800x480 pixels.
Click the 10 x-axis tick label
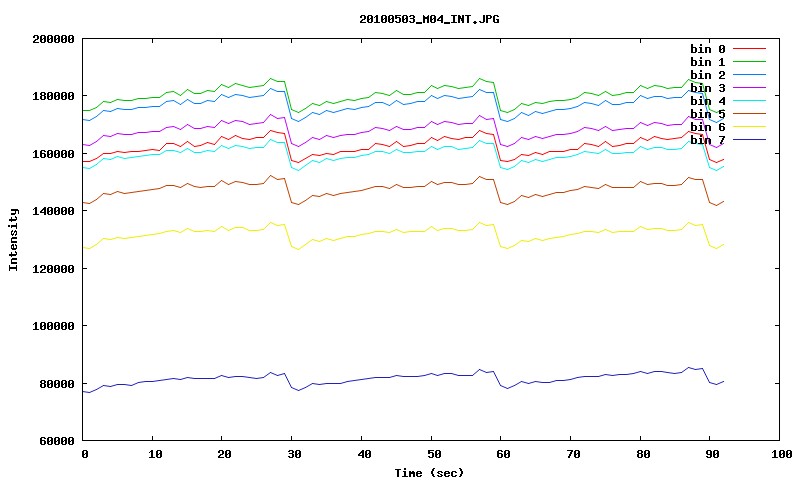(x=155, y=454)
